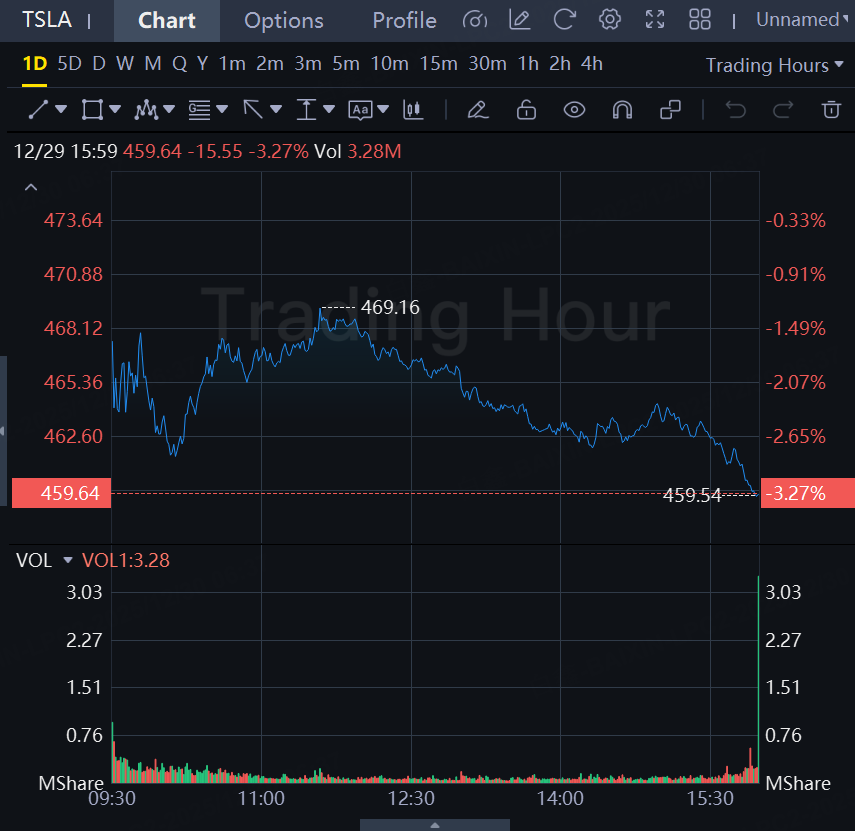The image size is (855, 831).
Task: Toggle the lock drawings icon
Action: tap(526, 109)
